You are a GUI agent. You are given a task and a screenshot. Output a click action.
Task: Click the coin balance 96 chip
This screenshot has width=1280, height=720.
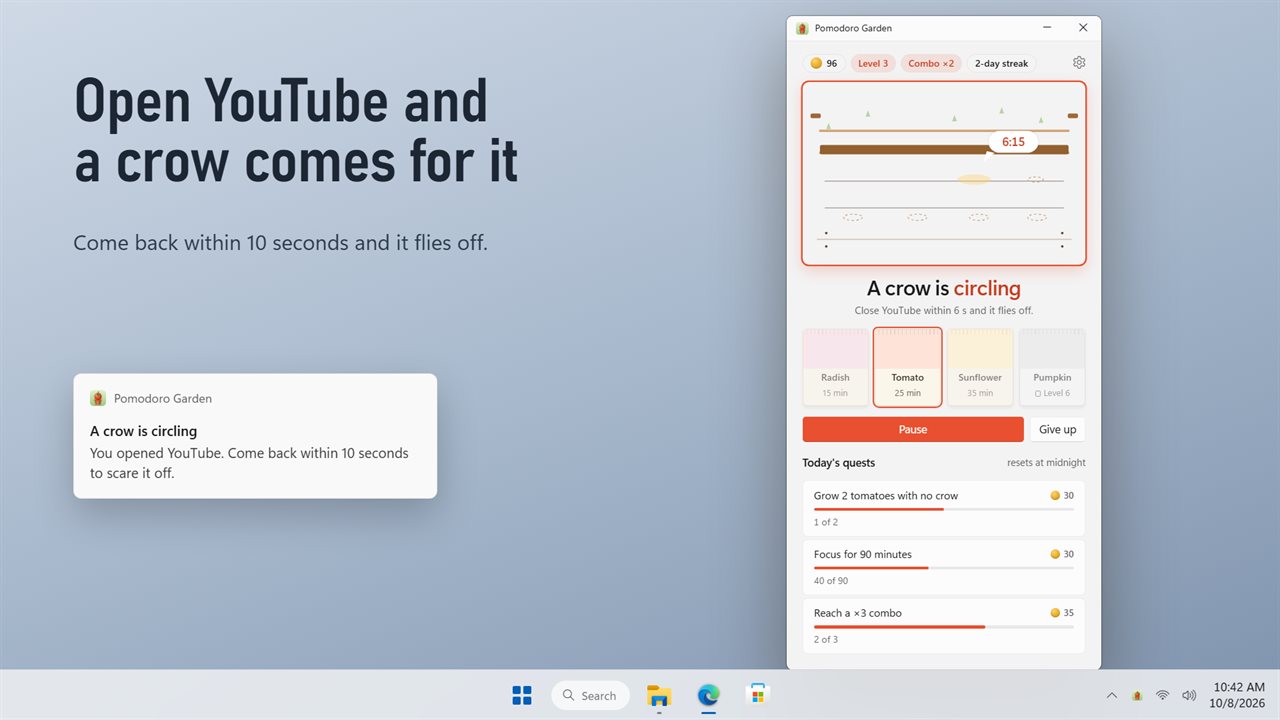point(824,63)
